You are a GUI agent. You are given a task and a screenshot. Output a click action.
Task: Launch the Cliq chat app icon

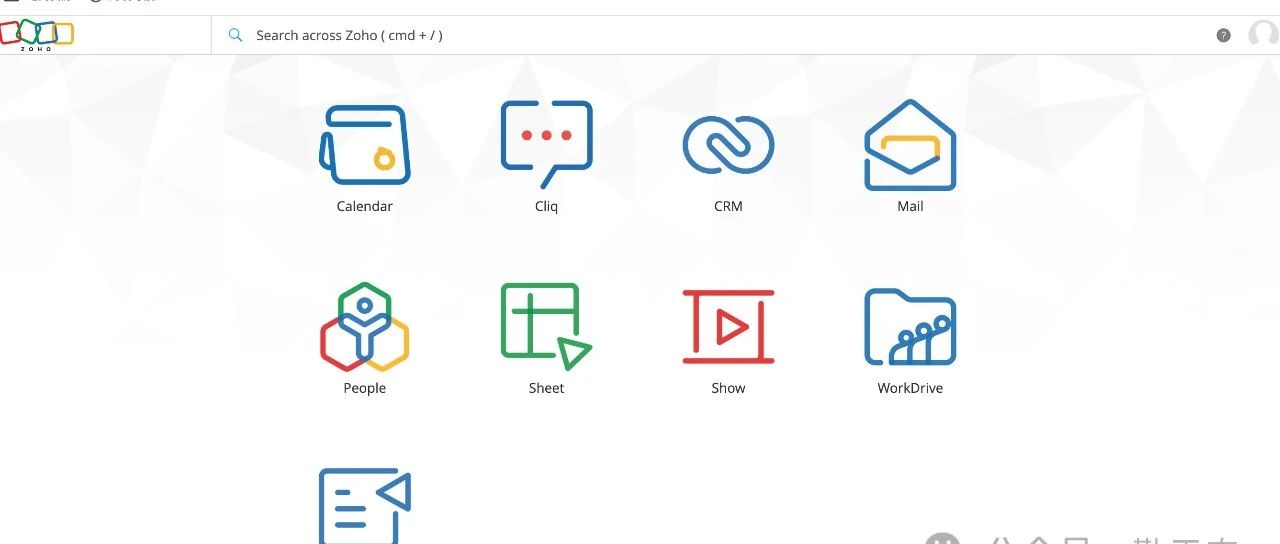[546, 144]
